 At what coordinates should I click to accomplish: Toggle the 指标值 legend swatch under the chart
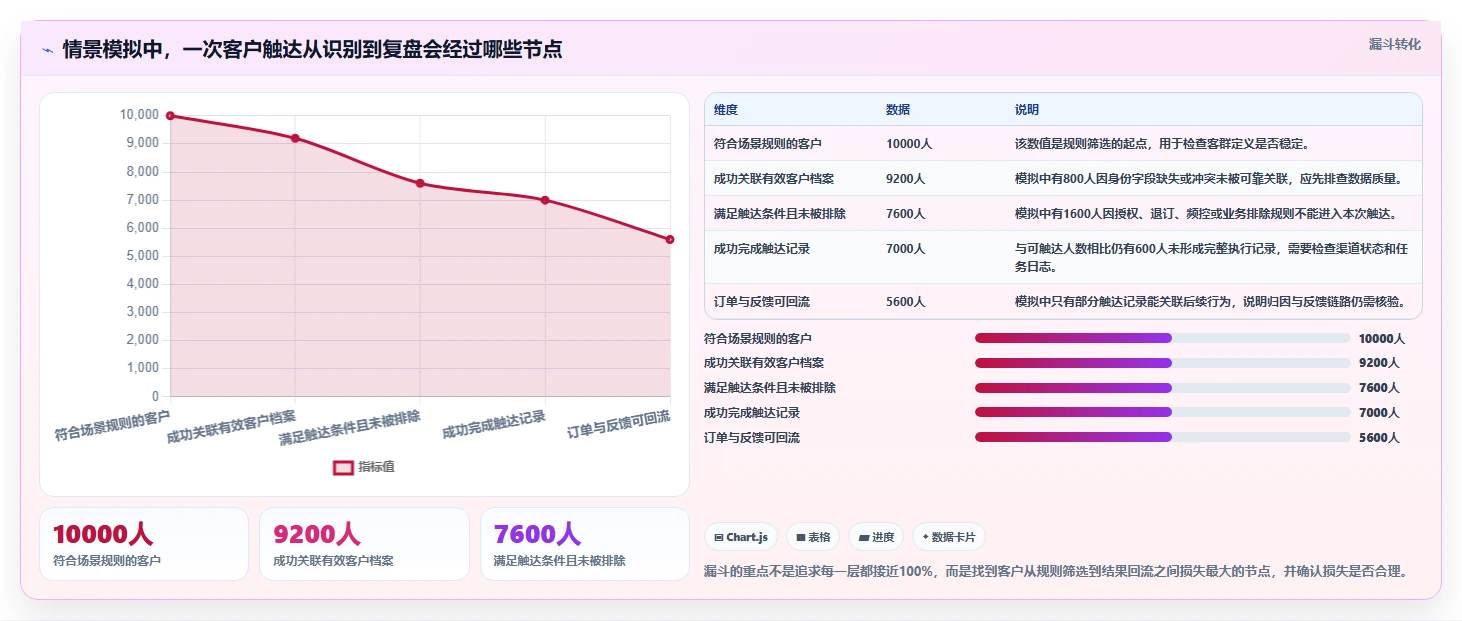(x=343, y=467)
